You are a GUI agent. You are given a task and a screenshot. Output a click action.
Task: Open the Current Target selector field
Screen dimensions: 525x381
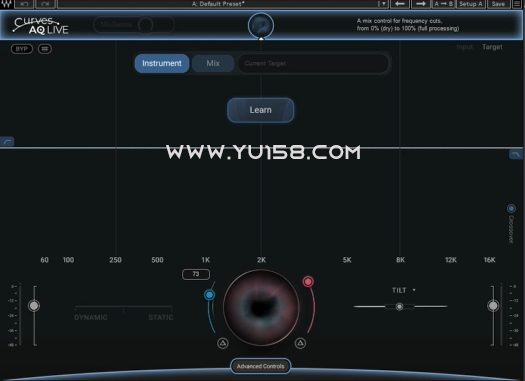[x=314, y=63]
